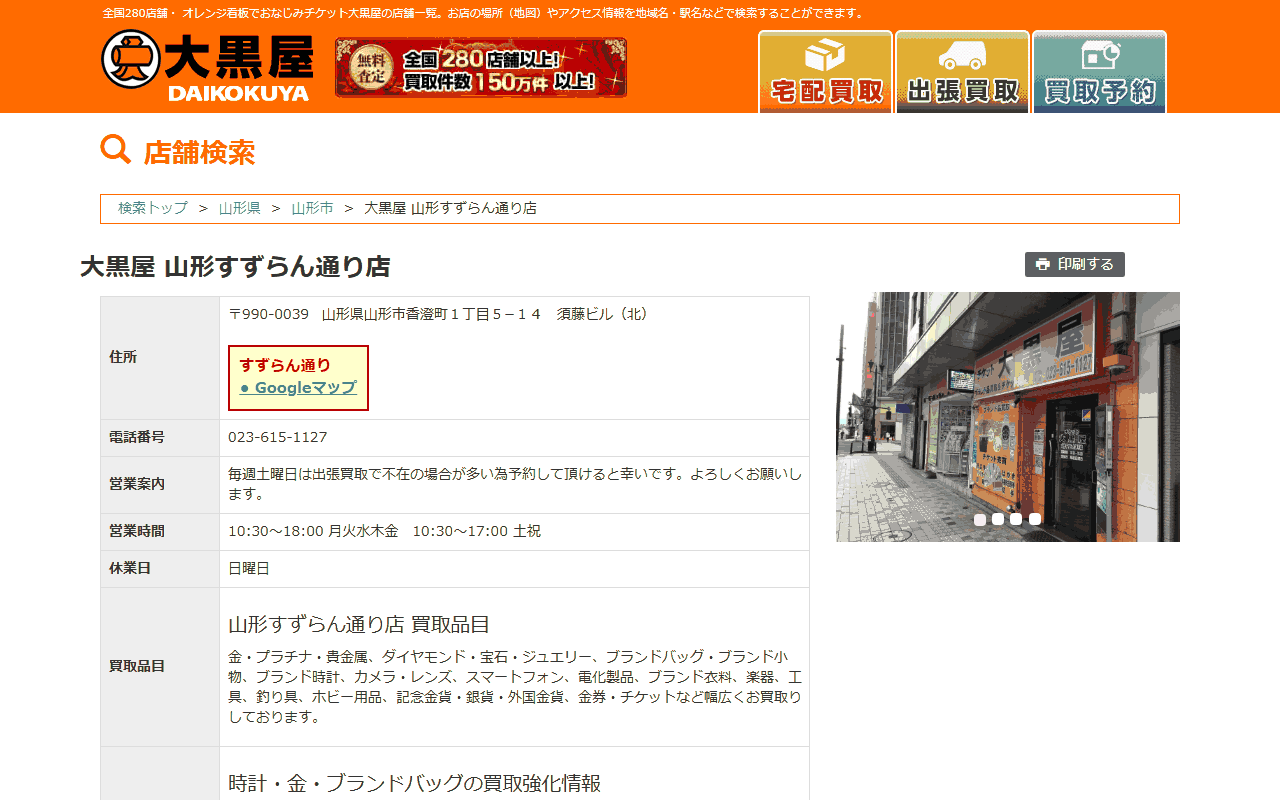1280x800 pixels.
Task: Select the 住所 row label
Action: [123, 357]
